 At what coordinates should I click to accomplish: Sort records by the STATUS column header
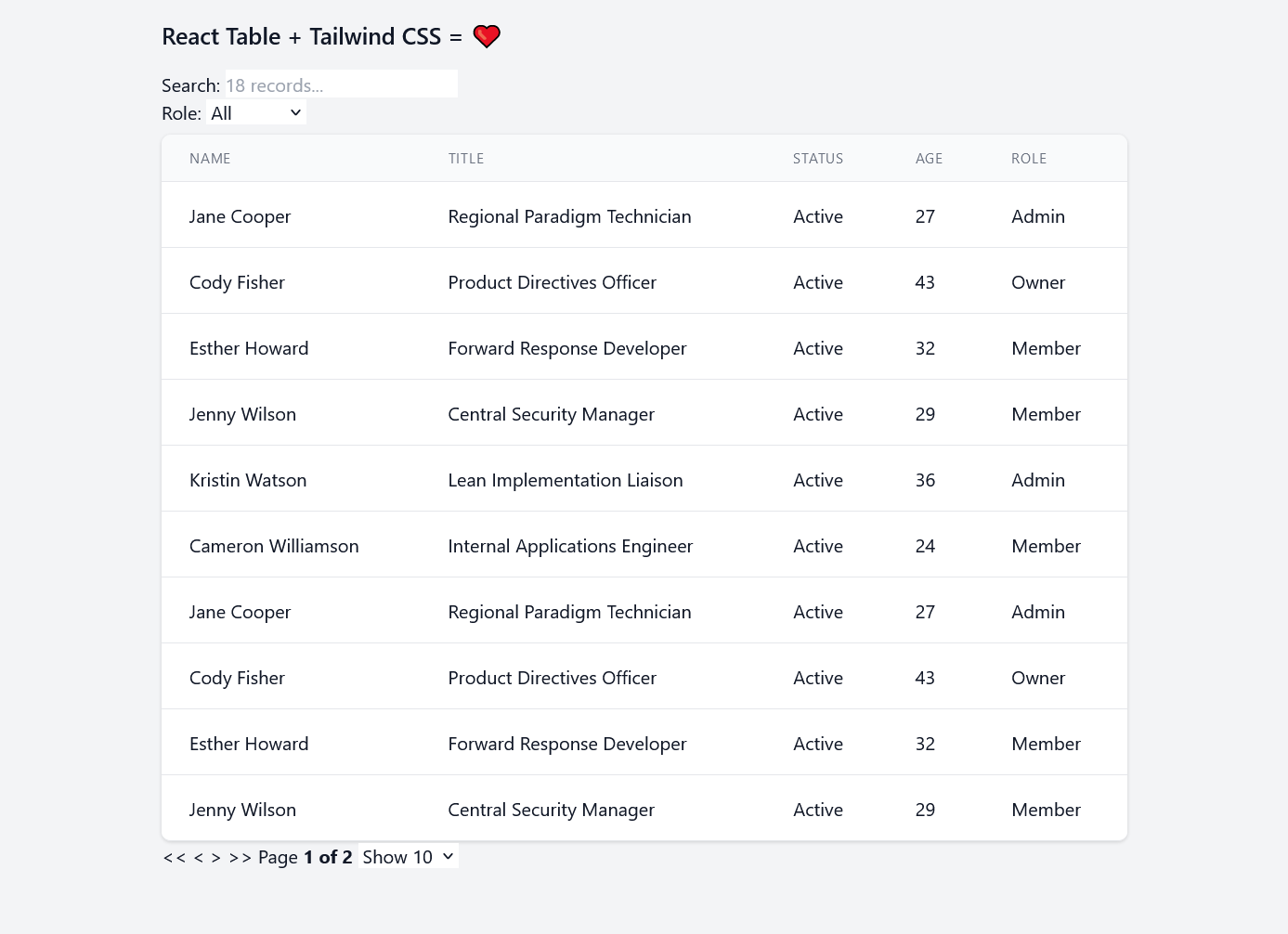pyautogui.click(x=818, y=158)
